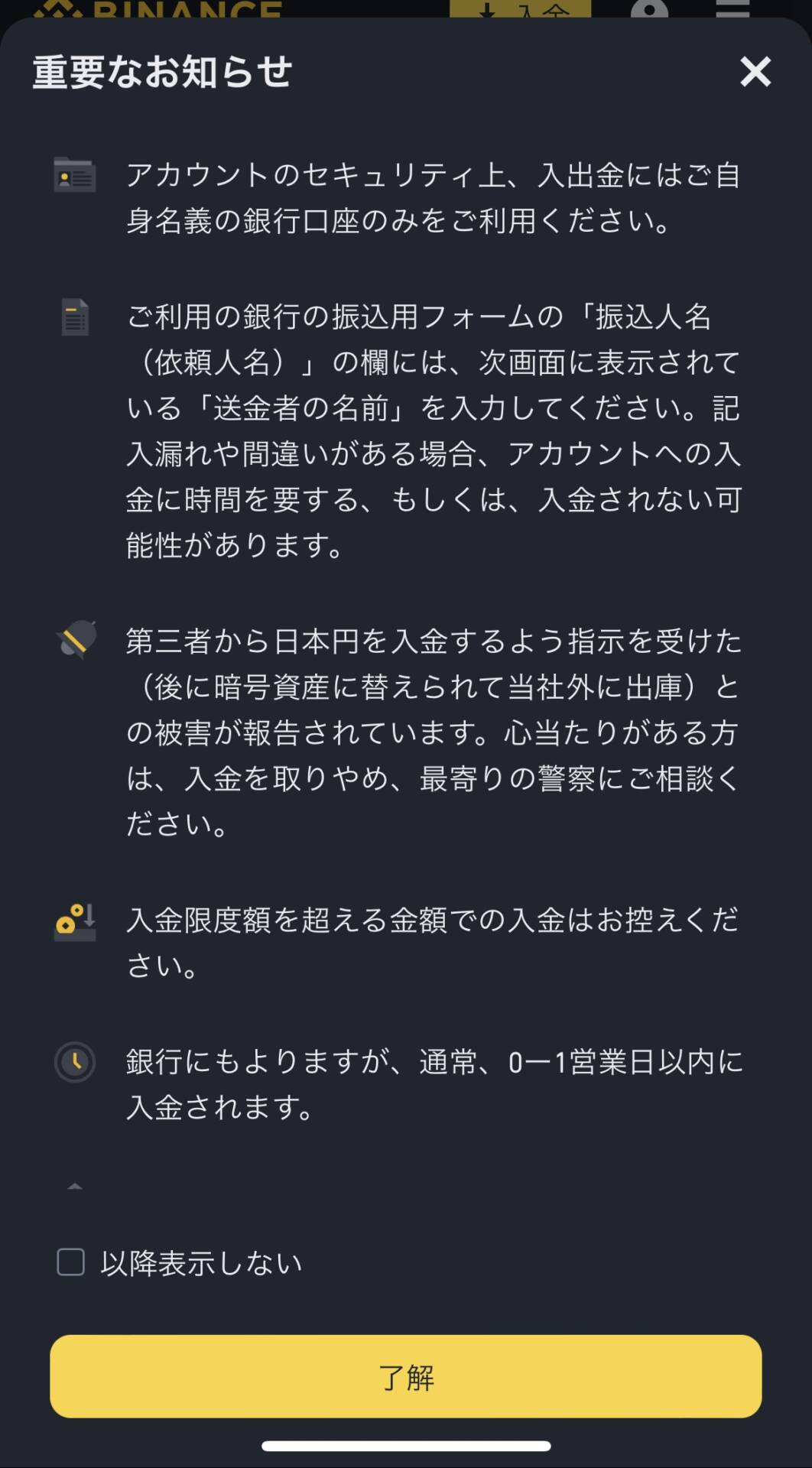Click the 重要なお知らせ heading
Screen dimensions: 812x1468
tap(162, 72)
